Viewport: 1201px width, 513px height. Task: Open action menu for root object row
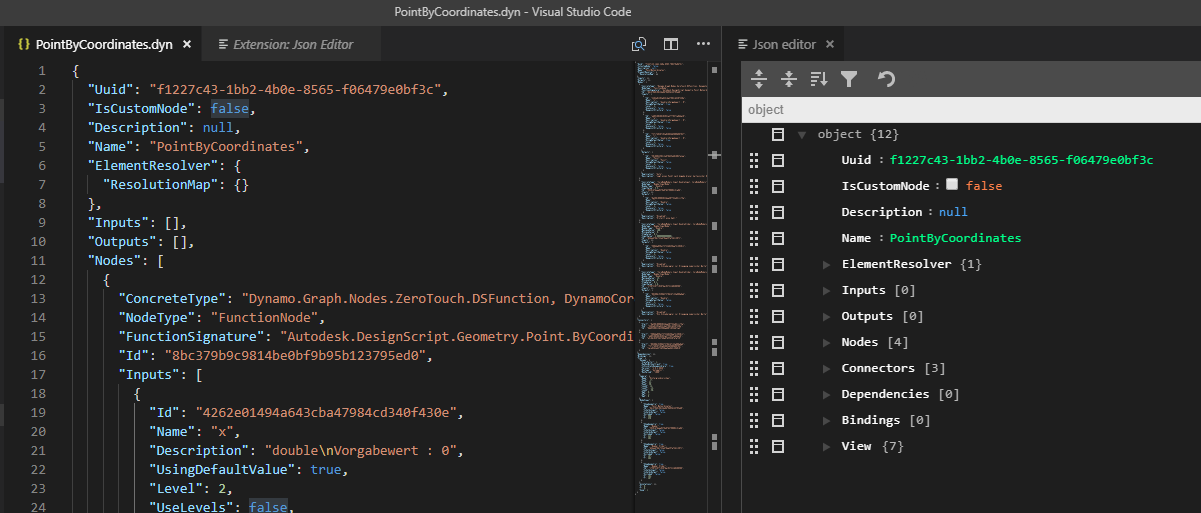tap(778, 134)
